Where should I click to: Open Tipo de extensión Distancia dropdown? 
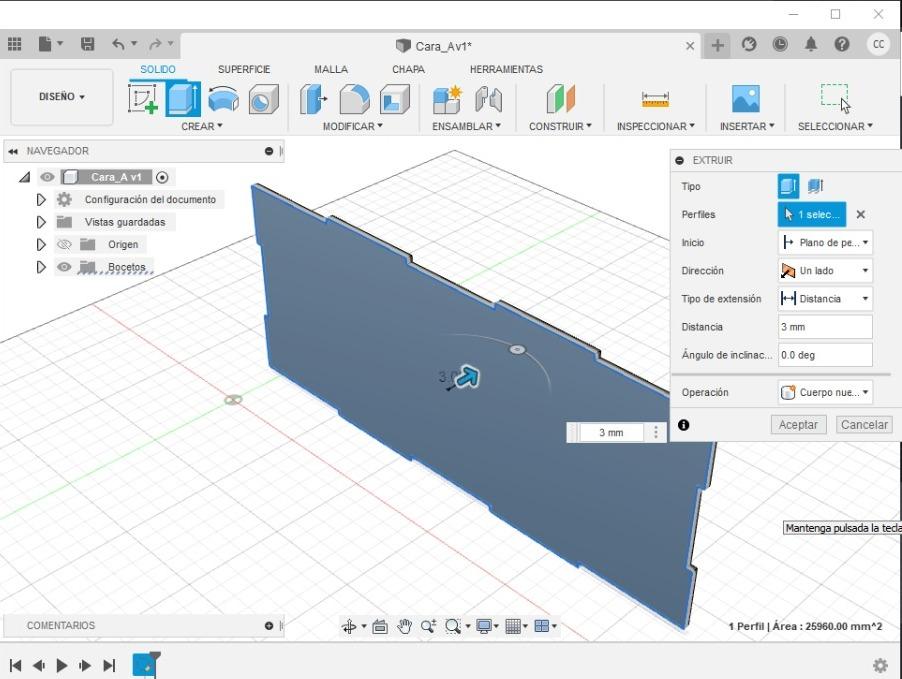(x=825, y=299)
